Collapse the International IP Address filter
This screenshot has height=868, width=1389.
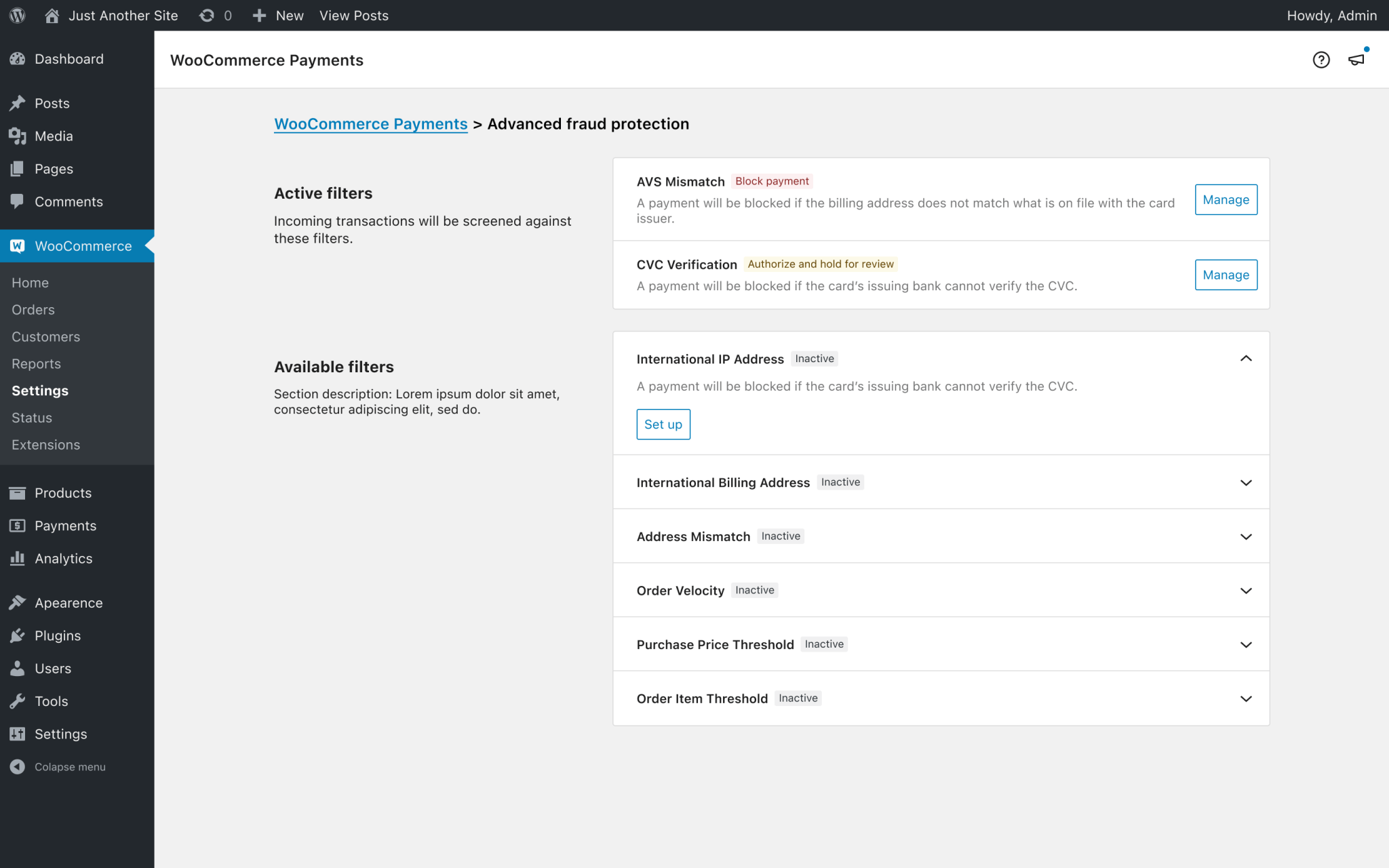(x=1245, y=358)
